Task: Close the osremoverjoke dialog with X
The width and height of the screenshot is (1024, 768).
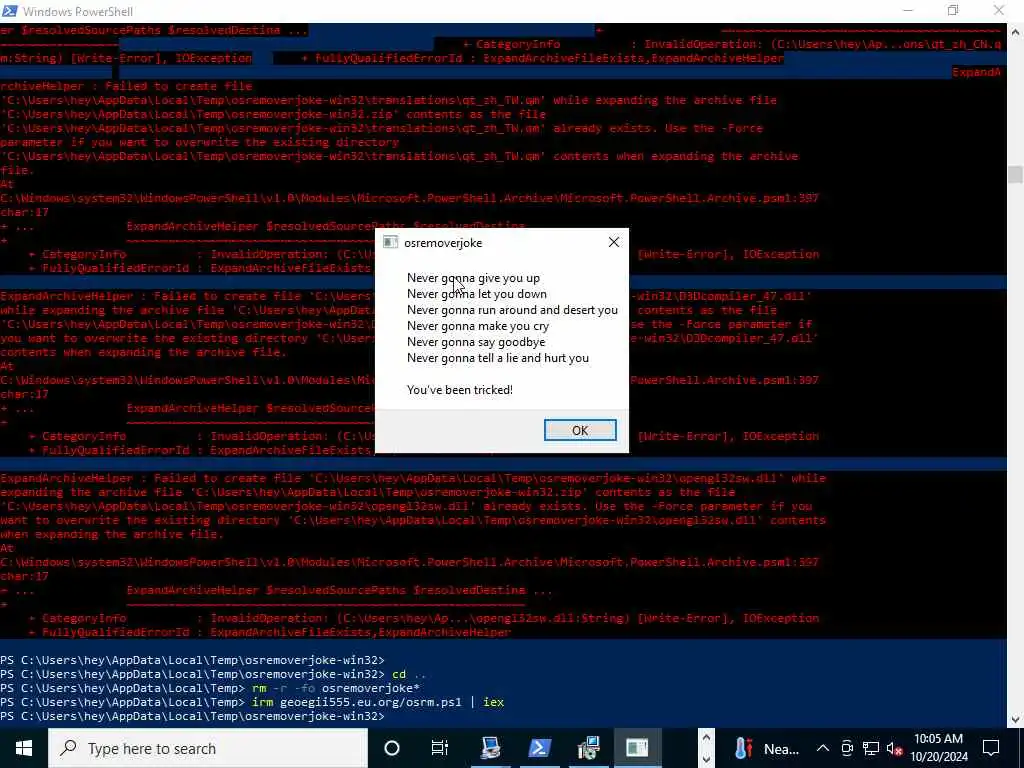Action: point(614,242)
